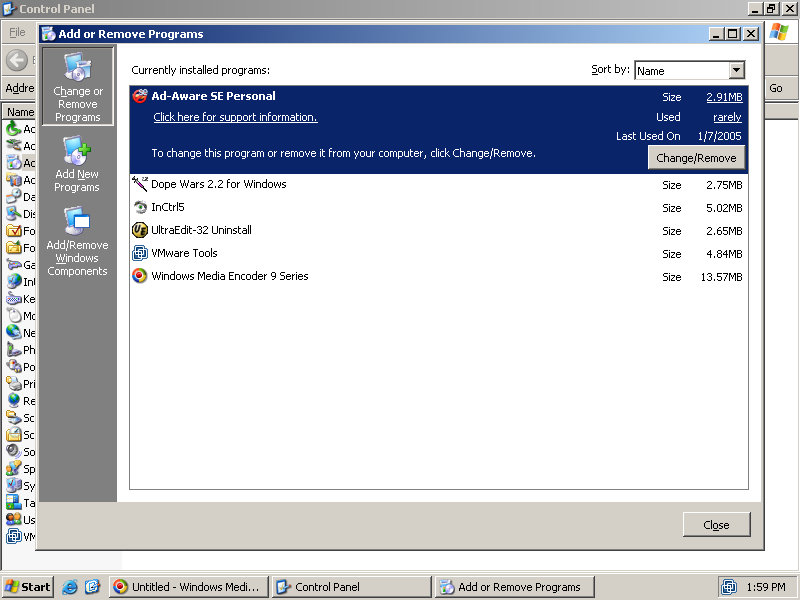The image size is (800, 600).
Task: Click the Go button in Control Panel
Action: (776, 88)
